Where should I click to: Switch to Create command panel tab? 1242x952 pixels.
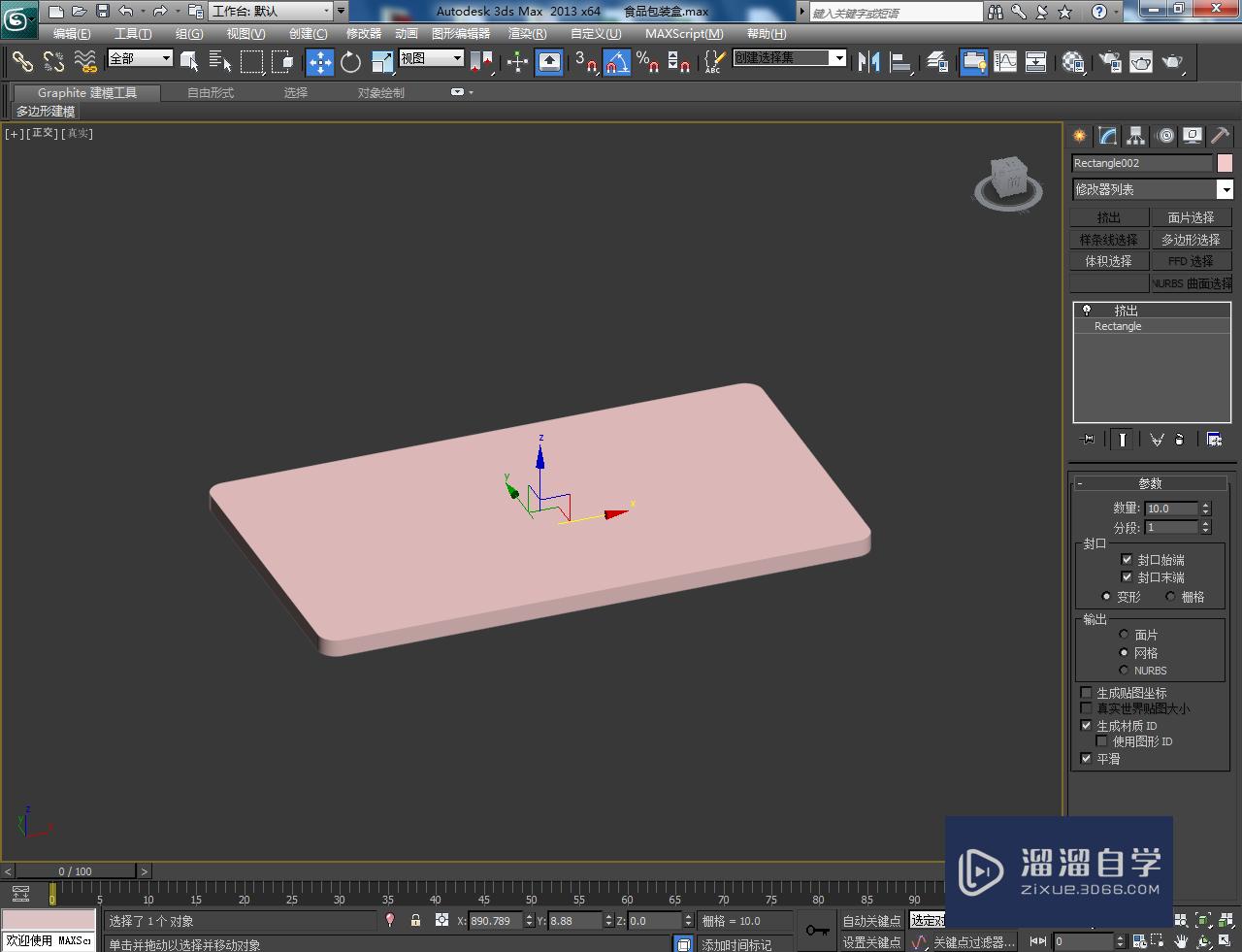tap(1079, 136)
